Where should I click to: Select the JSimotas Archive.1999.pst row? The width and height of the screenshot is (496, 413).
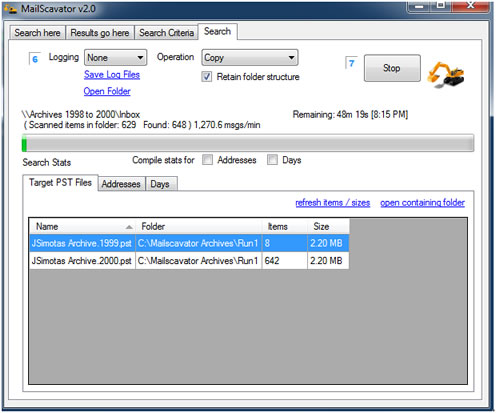[x=189, y=243]
